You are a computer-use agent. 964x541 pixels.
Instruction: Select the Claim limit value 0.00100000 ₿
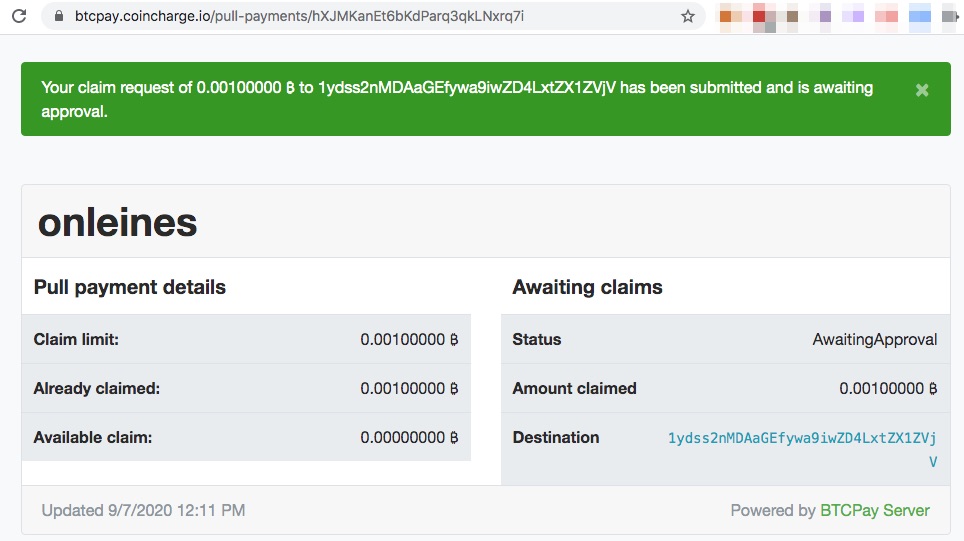point(409,339)
